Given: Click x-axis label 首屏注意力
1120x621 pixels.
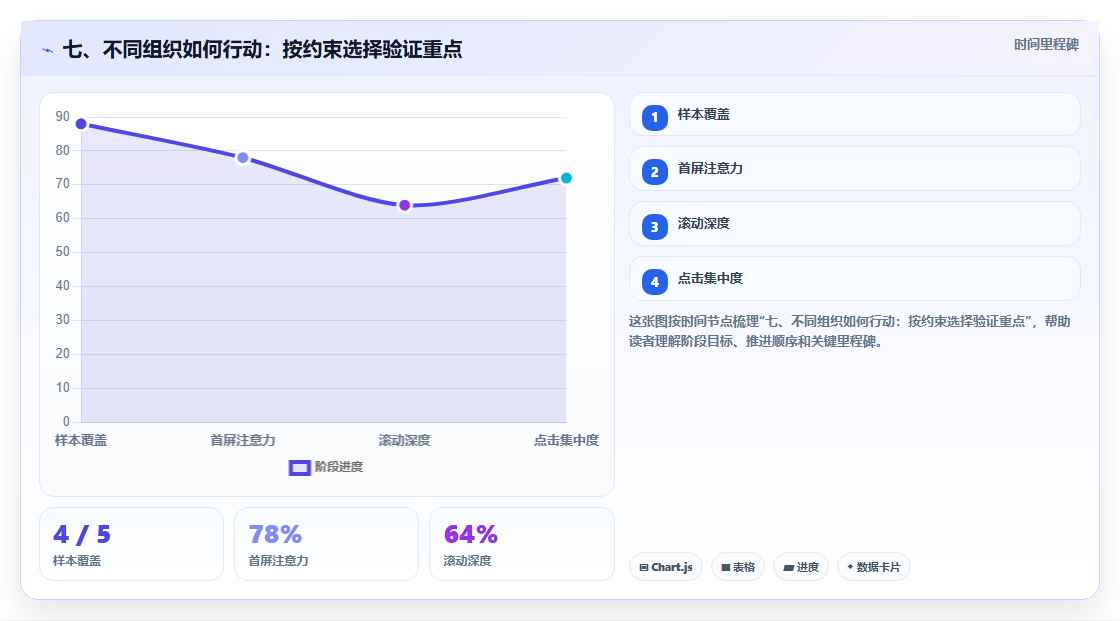Looking at the screenshot, I should click(243, 440).
